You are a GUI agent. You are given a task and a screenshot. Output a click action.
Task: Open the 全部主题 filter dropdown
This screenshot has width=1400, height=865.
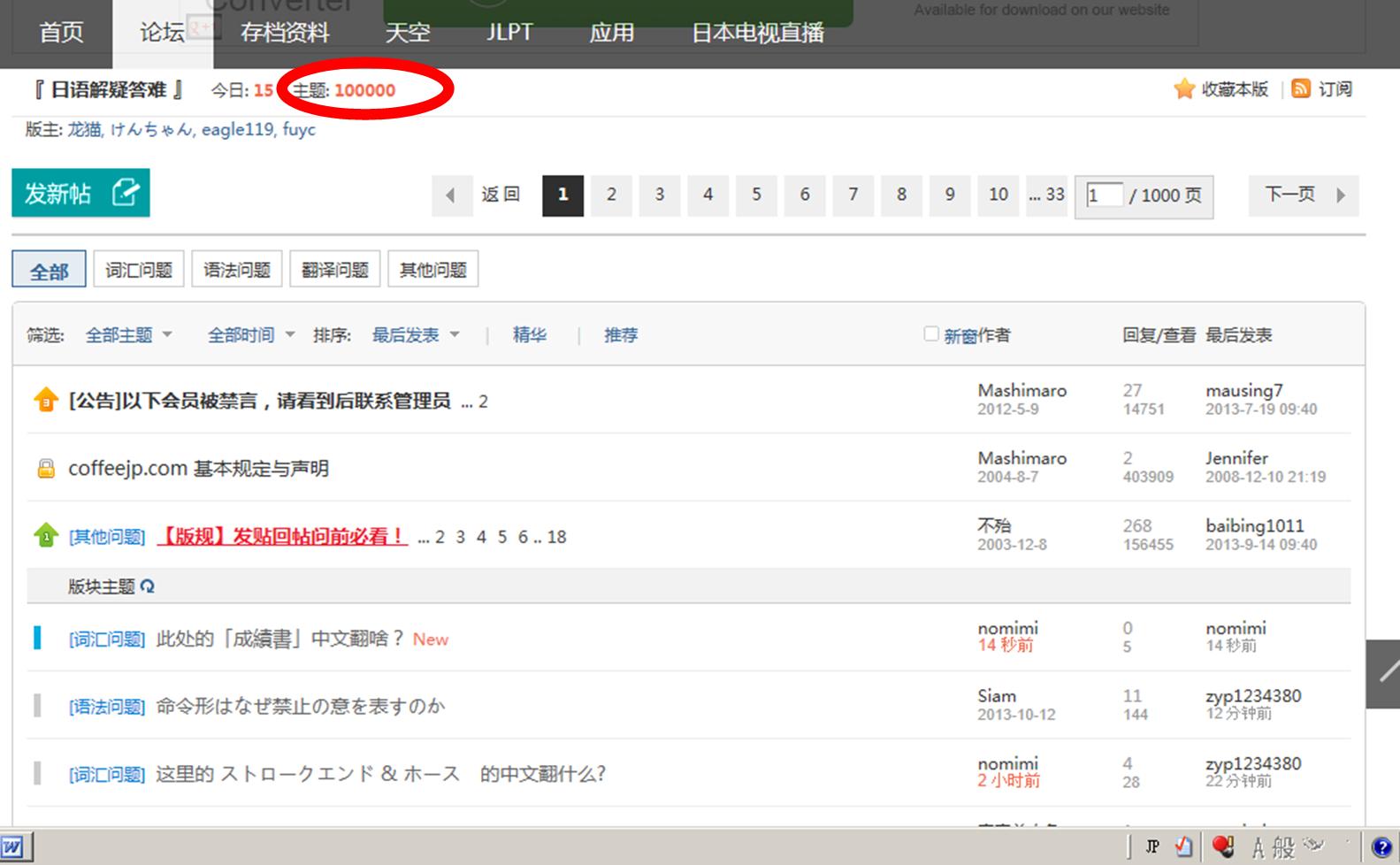129,335
